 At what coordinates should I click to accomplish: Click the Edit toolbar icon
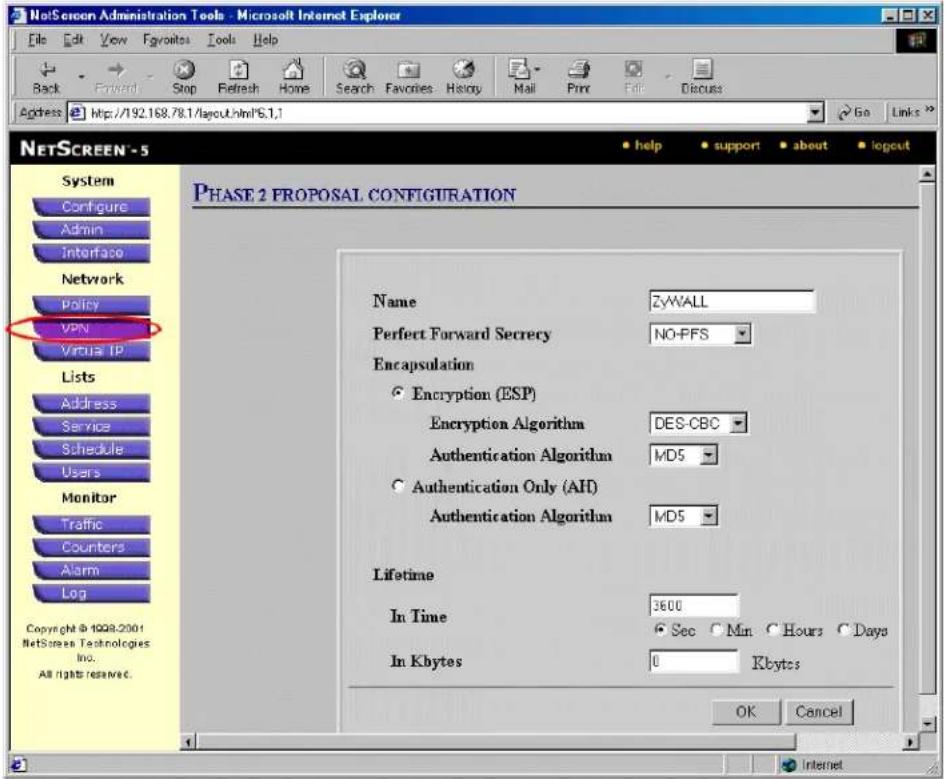pyautogui.click(x=633, y=69)
